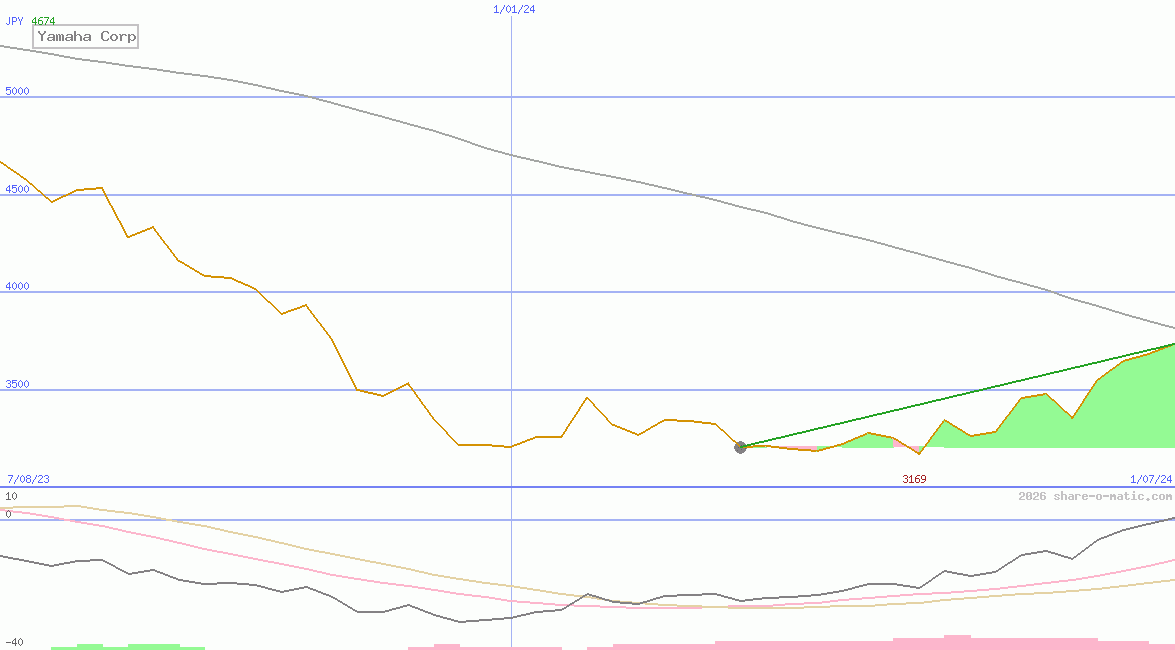Click the 4500 price axis label
The height and width of the screenshot is (650, 1175).
[x=17, y=190]
